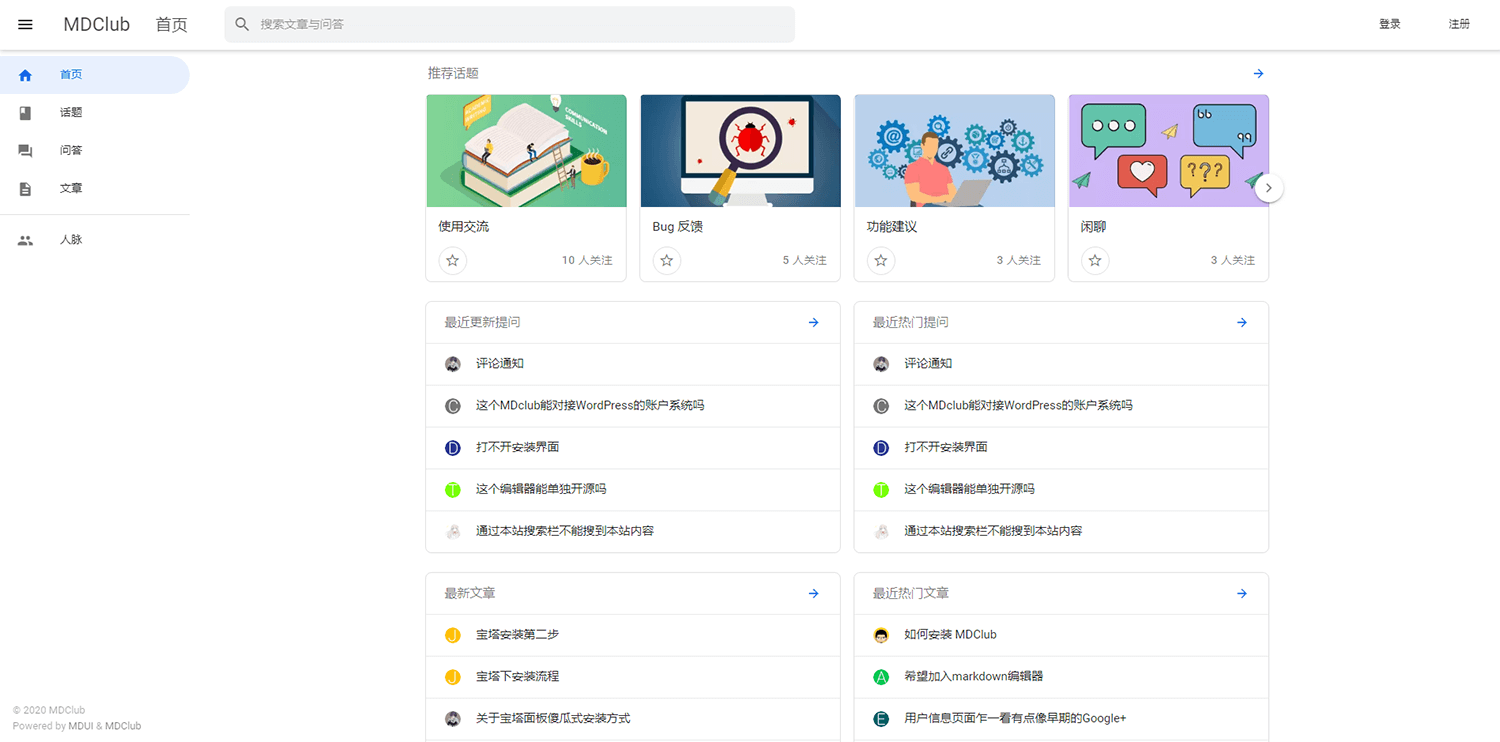
Task: Star the 功能建议 topic
Action: click(881, 260)
